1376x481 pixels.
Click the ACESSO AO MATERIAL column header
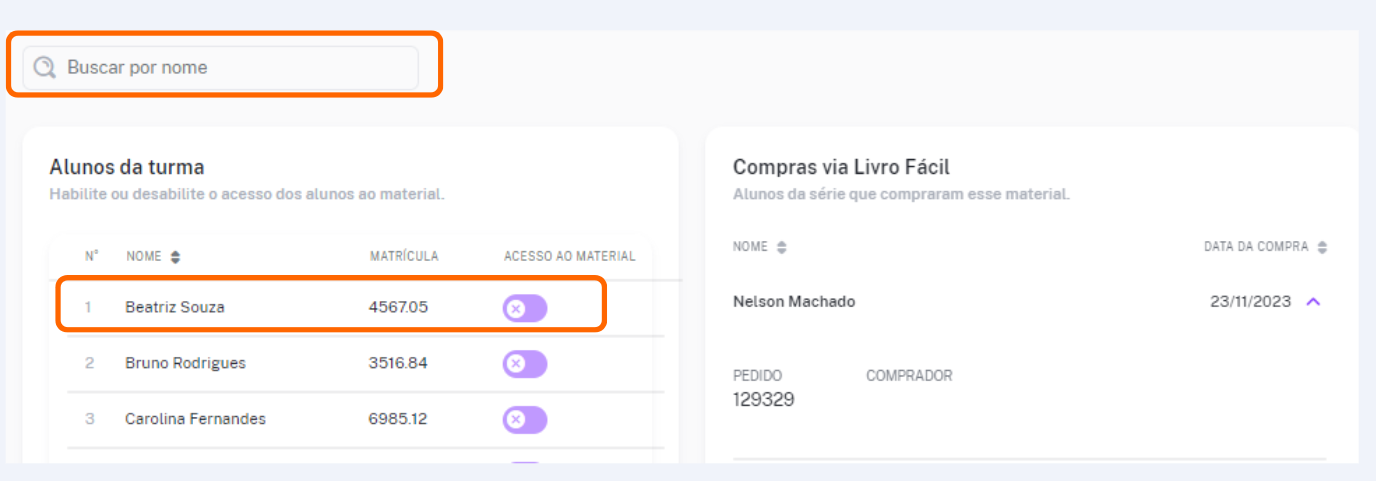pos(570,257)
